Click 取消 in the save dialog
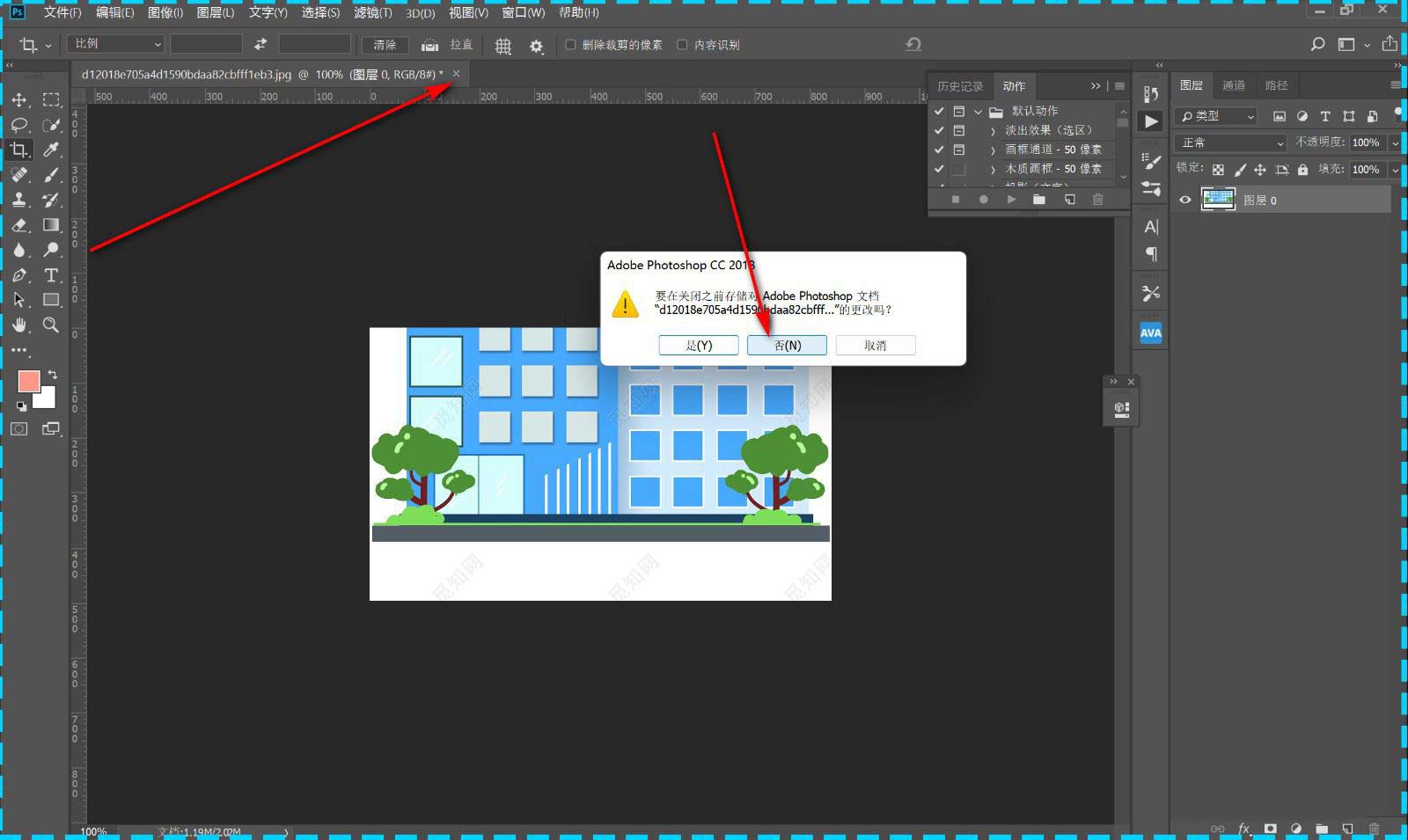 [x=876, y=346]
